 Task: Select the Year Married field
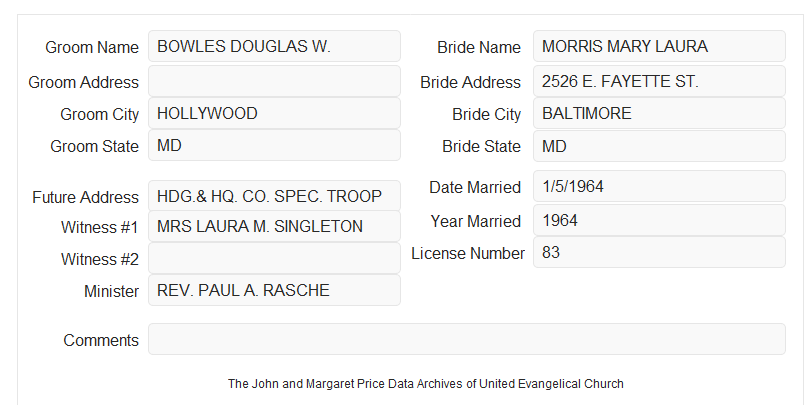click(x=659, y=220)
